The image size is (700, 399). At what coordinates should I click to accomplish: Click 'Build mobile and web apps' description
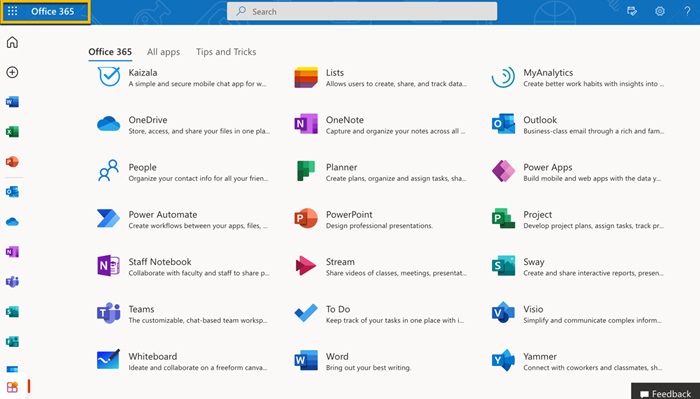(x=592, y=179)
